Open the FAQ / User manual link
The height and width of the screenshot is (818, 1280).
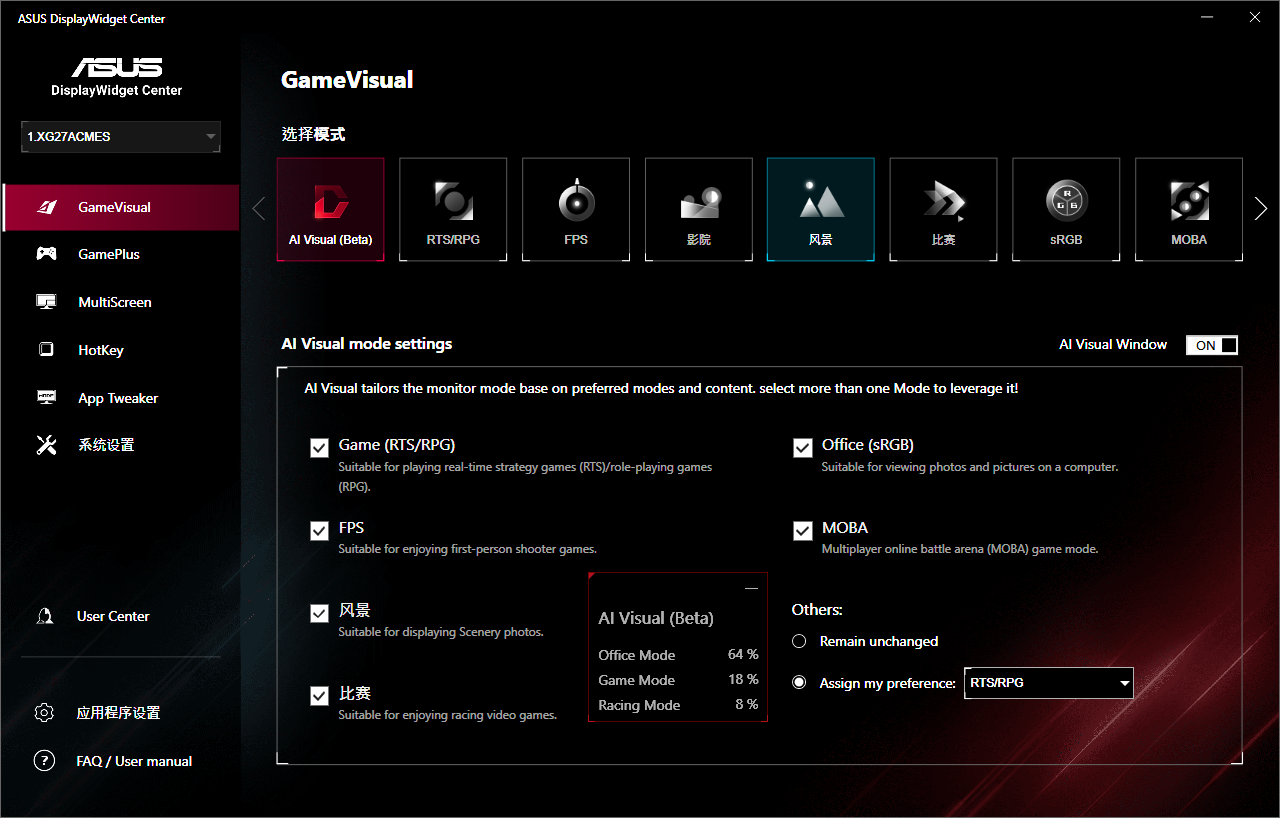tap(134, 761)
